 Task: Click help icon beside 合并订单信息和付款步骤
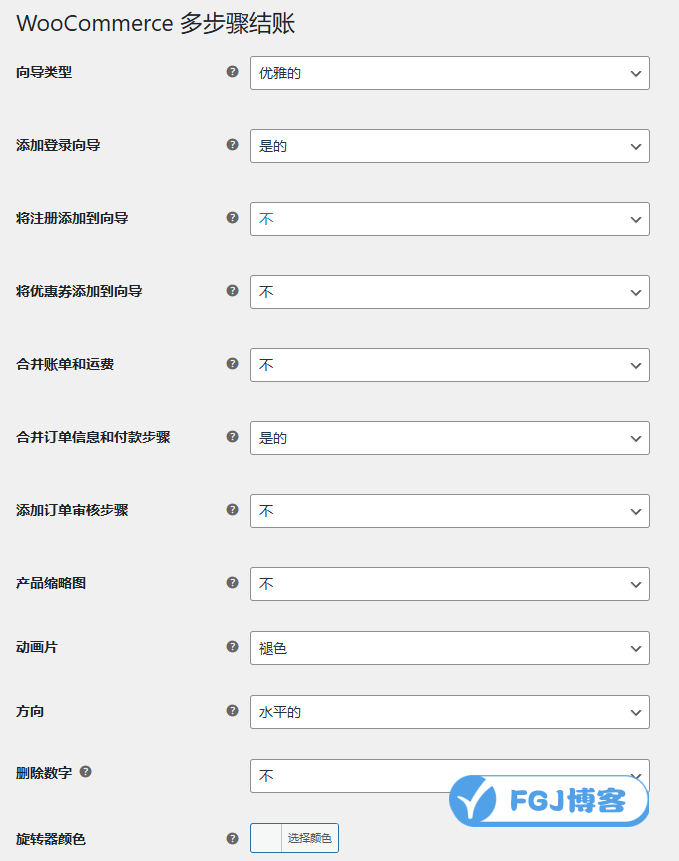click(233, 437)
